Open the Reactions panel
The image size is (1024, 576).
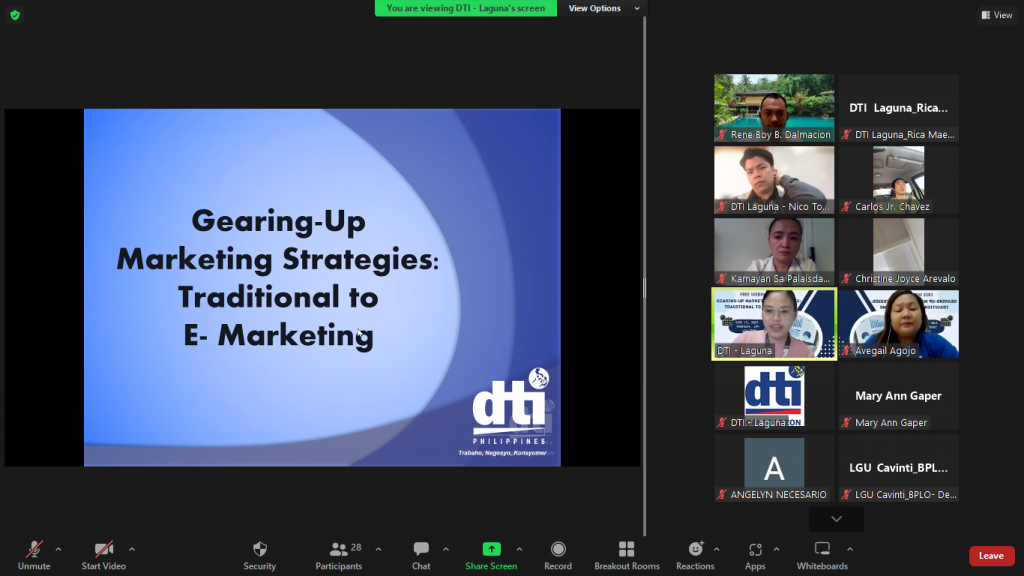696,554
